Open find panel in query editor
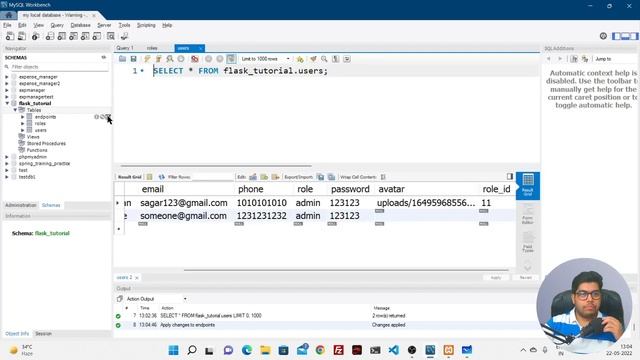Image resolution: width=640 pixels, height=360 pixels. 324,59
